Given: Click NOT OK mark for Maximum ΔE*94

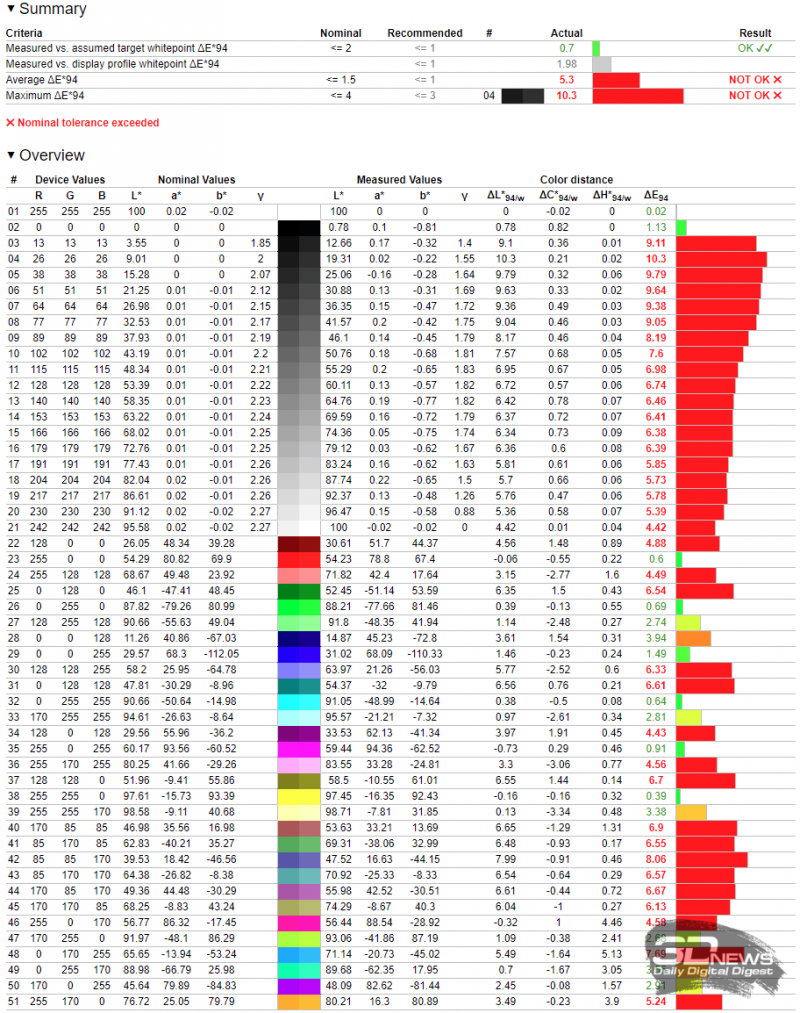Looking at the screenshot, I should [x=755, y=95].
